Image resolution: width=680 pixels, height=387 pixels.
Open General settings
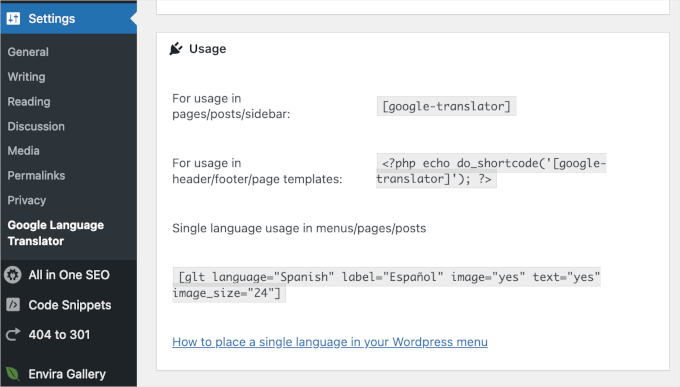[x=28, y=52]
